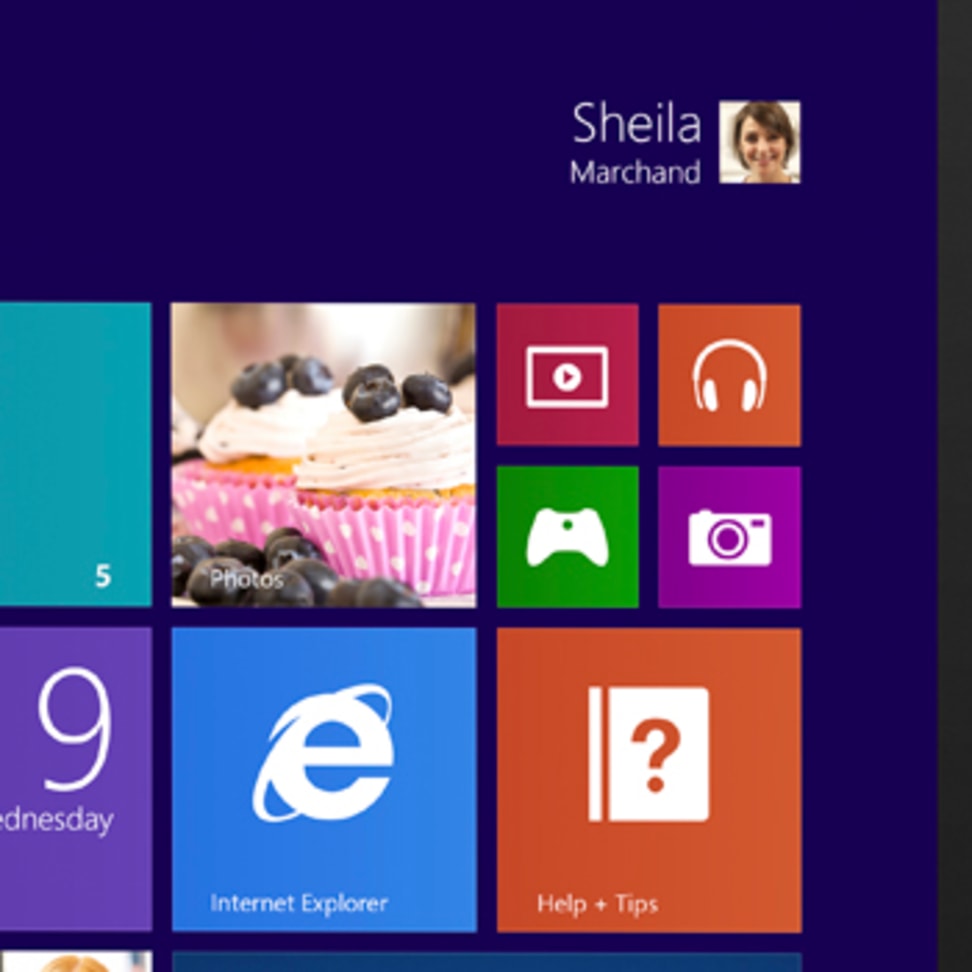
Task: Click the 'Help + Tips' label text
Action: point(597,904)
